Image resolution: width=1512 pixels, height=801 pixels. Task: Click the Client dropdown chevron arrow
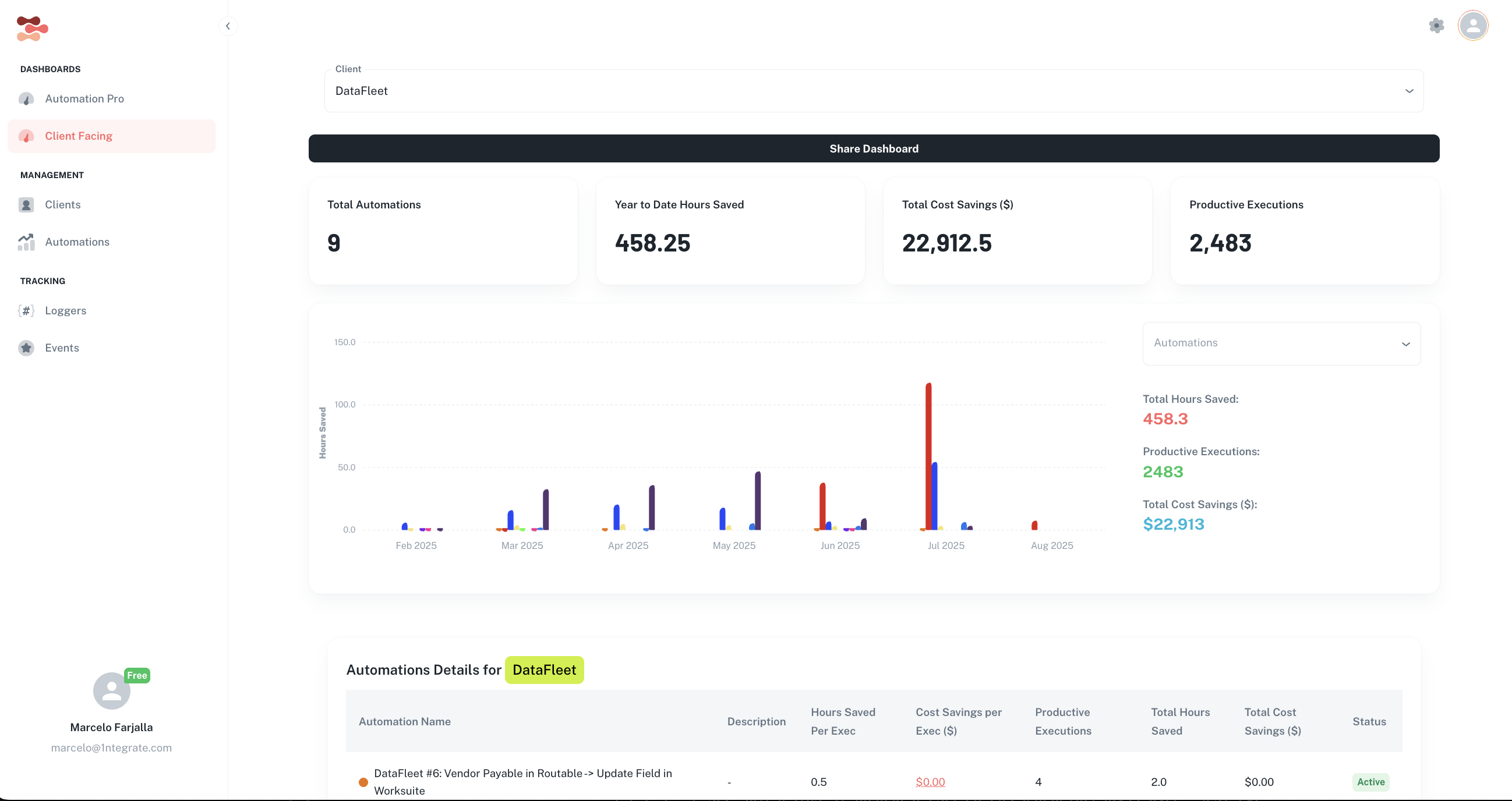click(x=1409, y=91)
